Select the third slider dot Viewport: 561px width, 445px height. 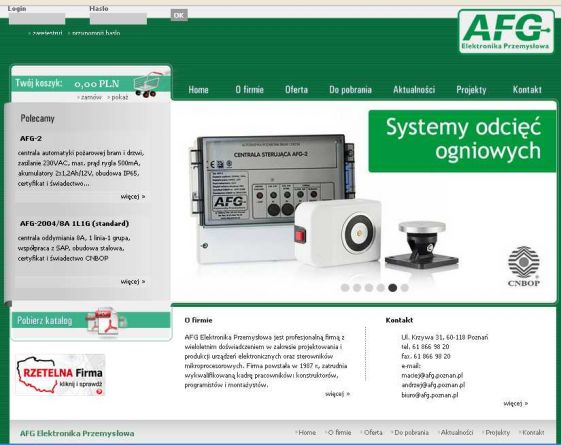click(x=369, y=288)
